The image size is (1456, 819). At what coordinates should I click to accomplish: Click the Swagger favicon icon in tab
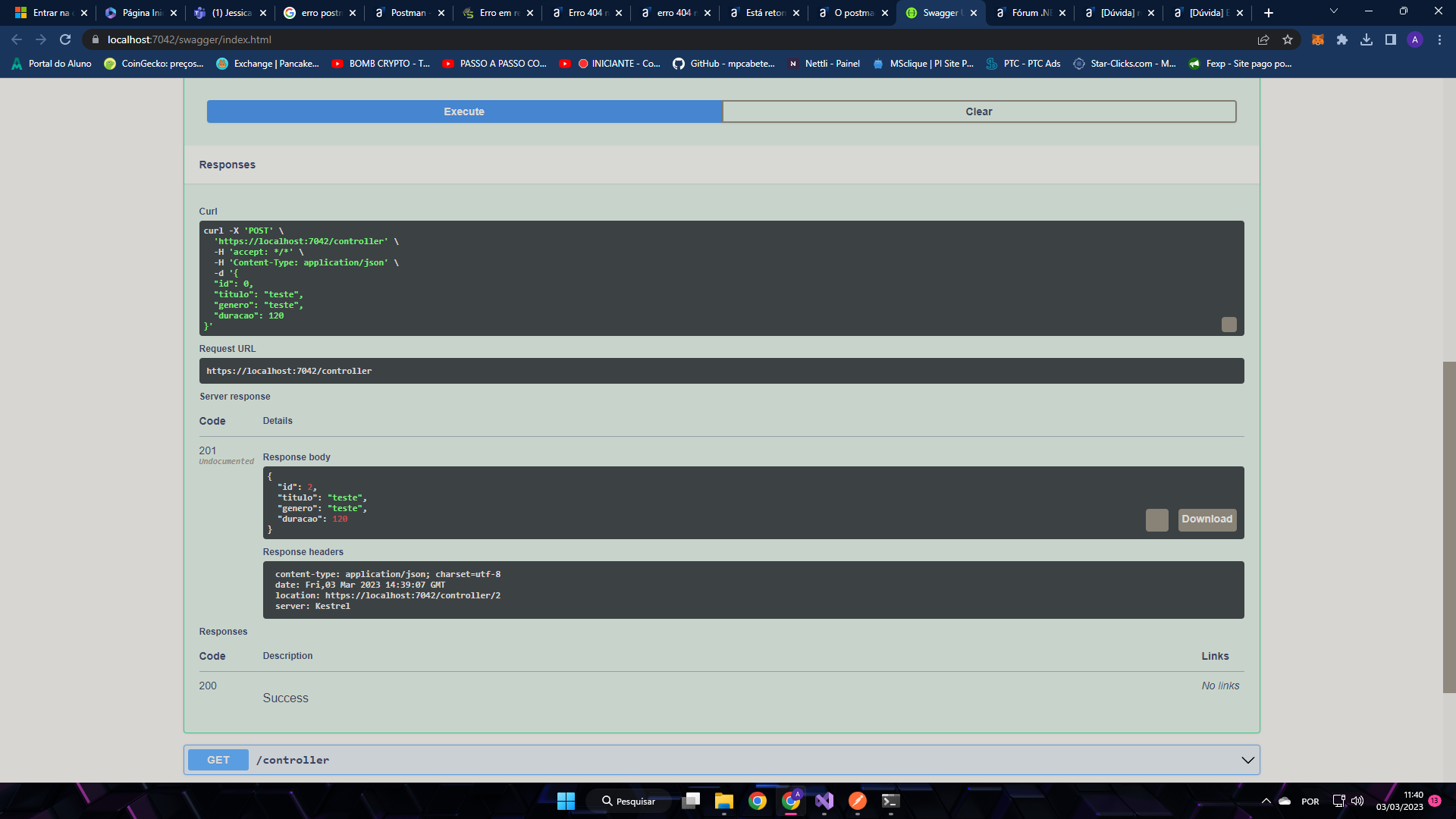(x=911, y=12)
